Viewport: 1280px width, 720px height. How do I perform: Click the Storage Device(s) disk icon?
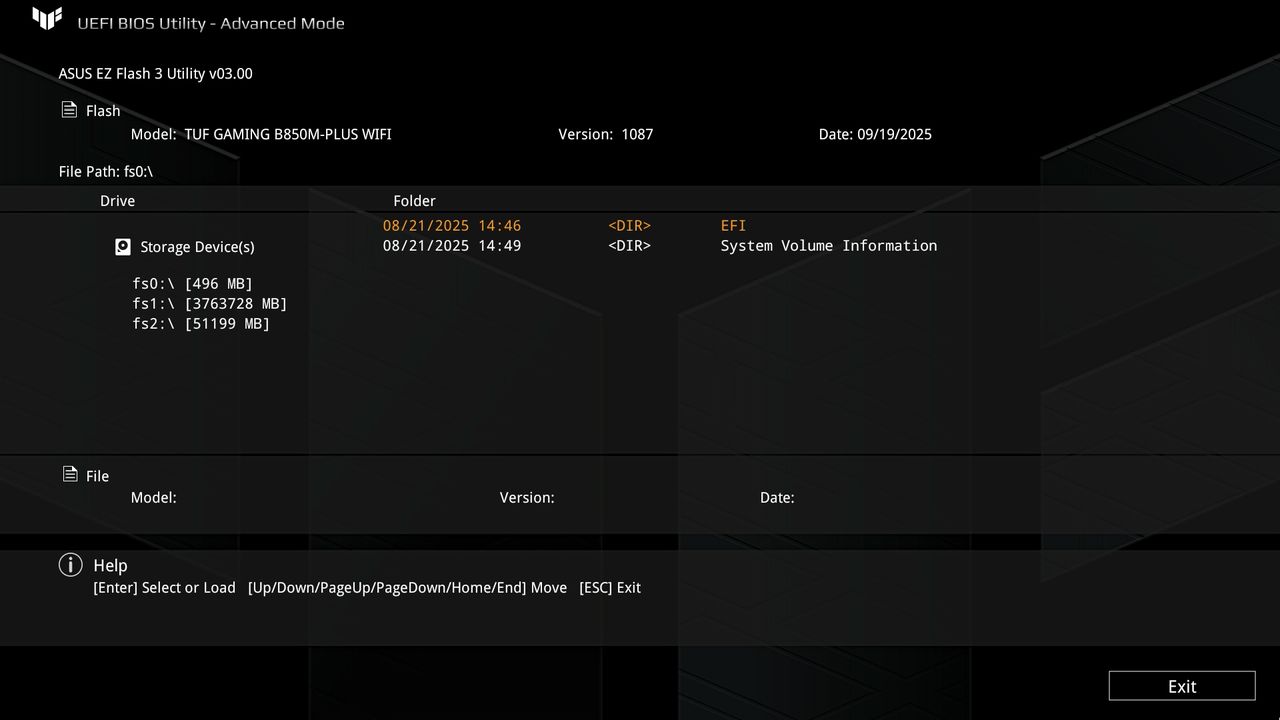122,246
